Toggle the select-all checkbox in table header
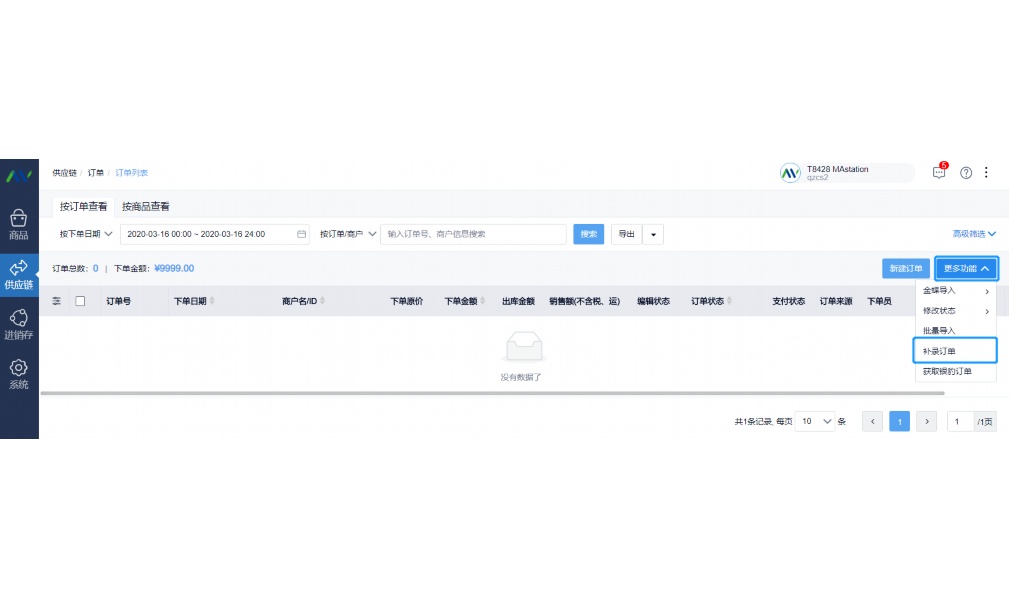The image size is (1009, 598). (81, 300)
